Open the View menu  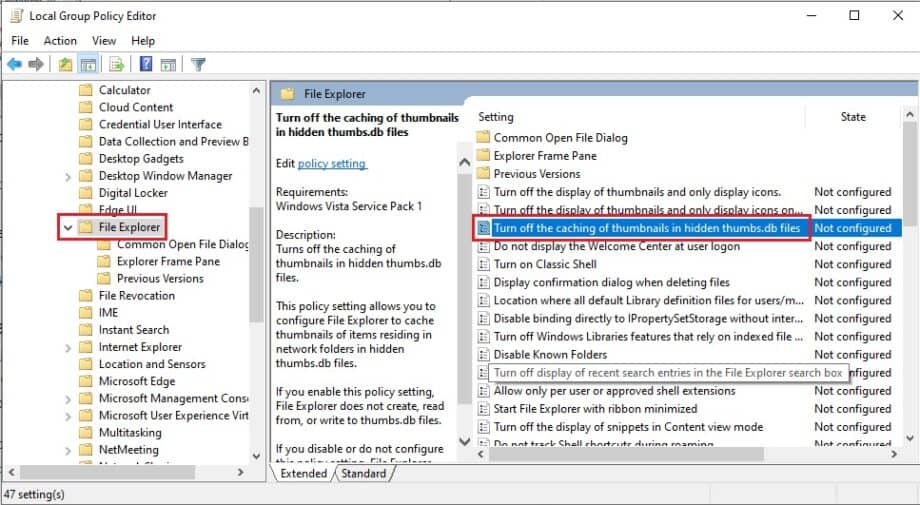coord(104,41)
